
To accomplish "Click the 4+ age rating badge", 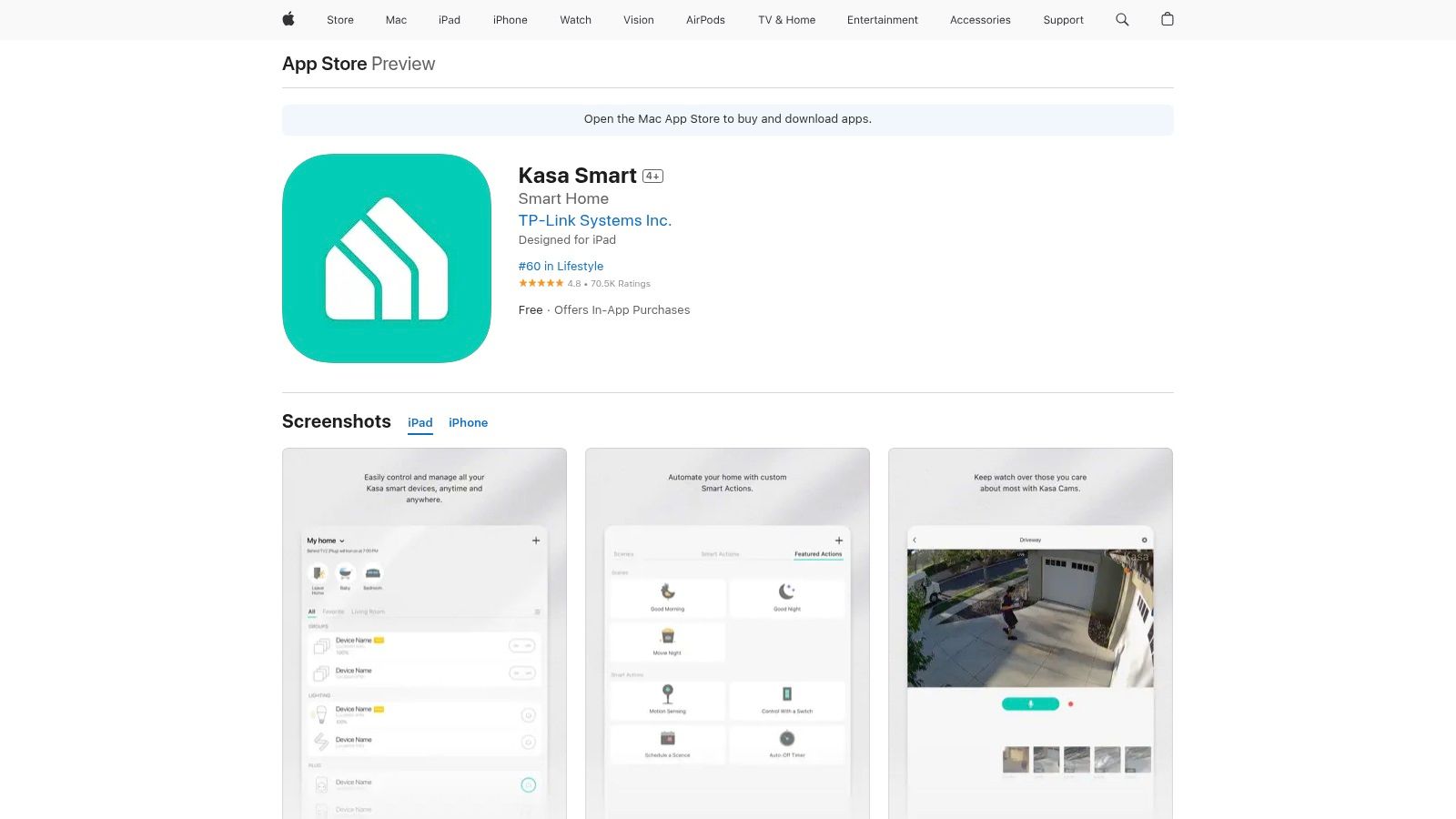I will tap(652, 177).
